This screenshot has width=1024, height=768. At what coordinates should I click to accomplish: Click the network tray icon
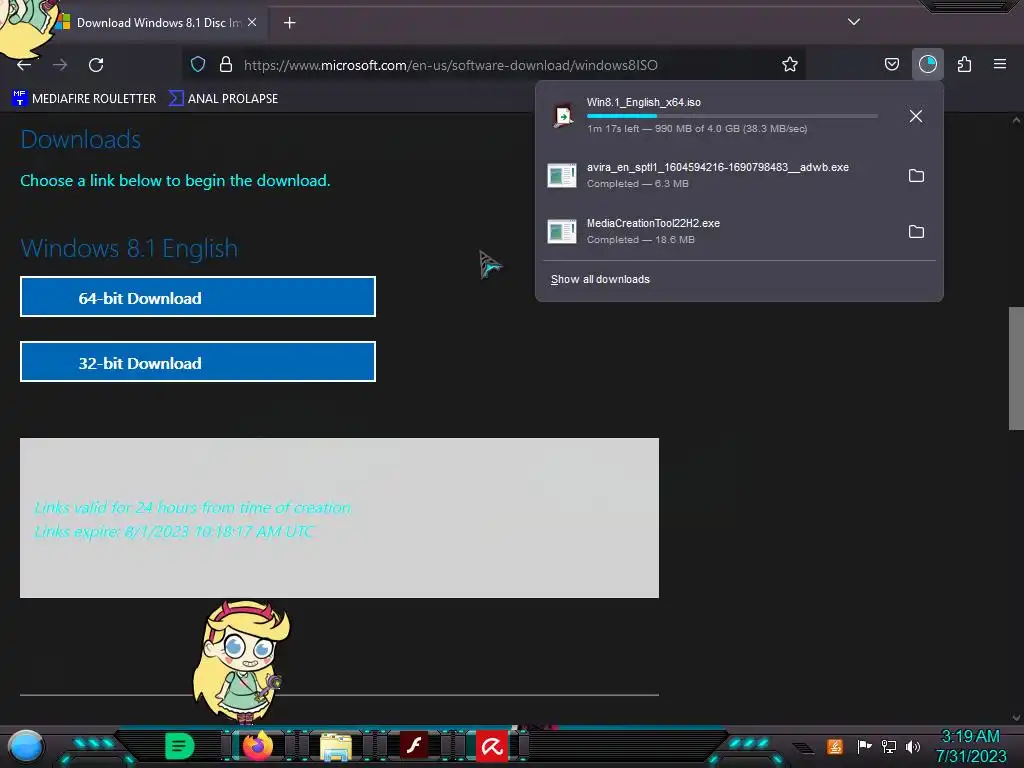(889, 746)
